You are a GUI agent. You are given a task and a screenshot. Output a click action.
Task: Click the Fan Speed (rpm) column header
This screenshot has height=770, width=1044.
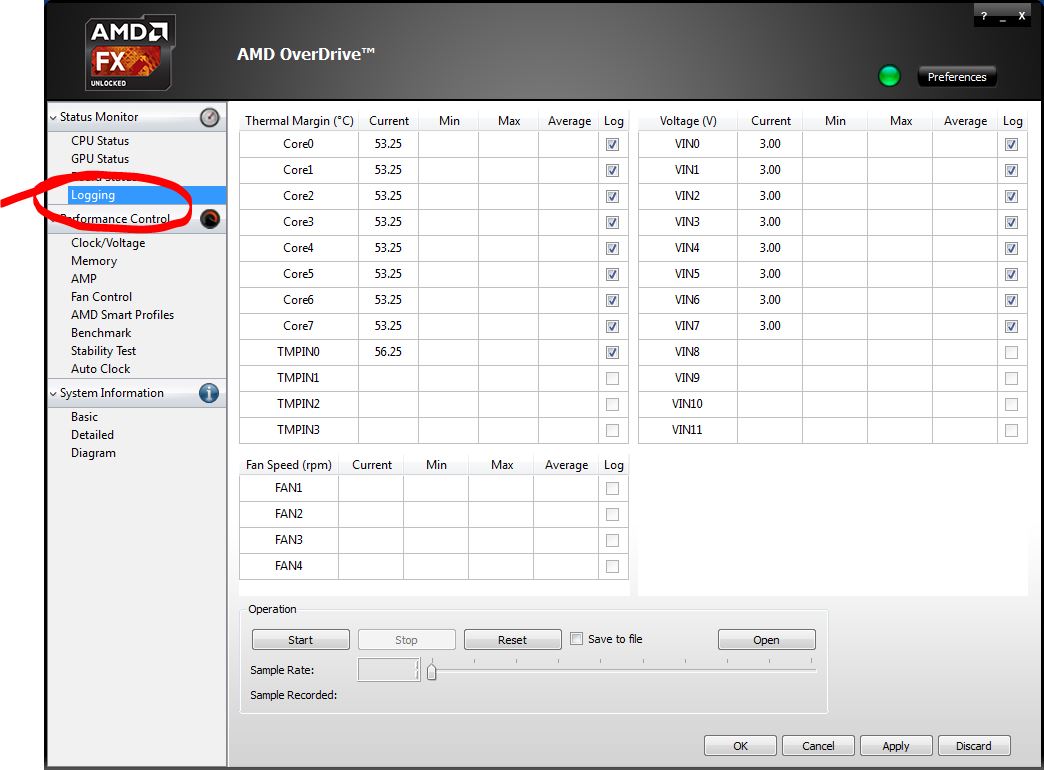click(x=289, y=465)
